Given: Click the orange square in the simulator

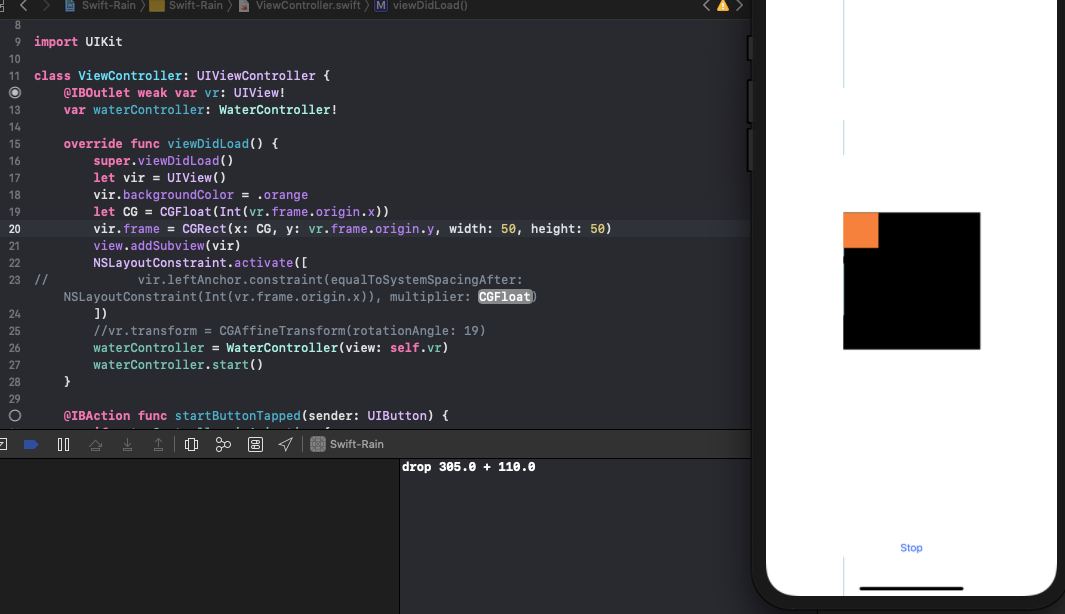Looking at the screenshot, I should [x=860, y=230].
